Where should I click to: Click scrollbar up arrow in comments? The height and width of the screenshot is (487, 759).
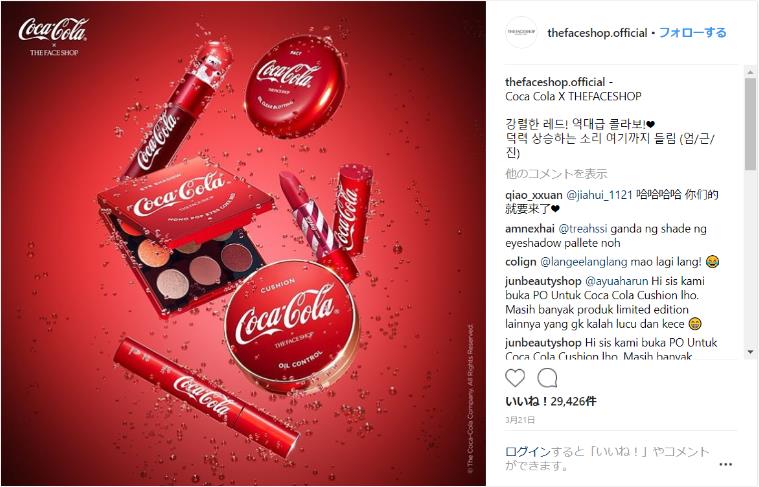(x=750, y=72)
